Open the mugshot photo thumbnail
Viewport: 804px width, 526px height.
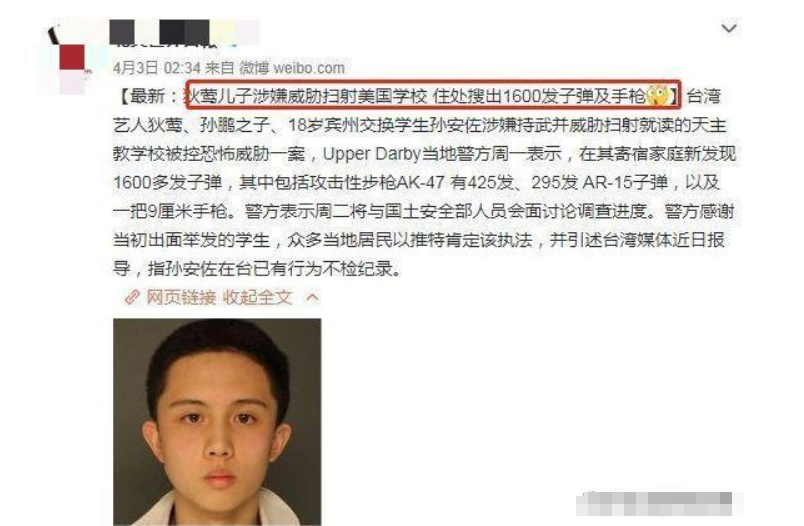point(217,422)
